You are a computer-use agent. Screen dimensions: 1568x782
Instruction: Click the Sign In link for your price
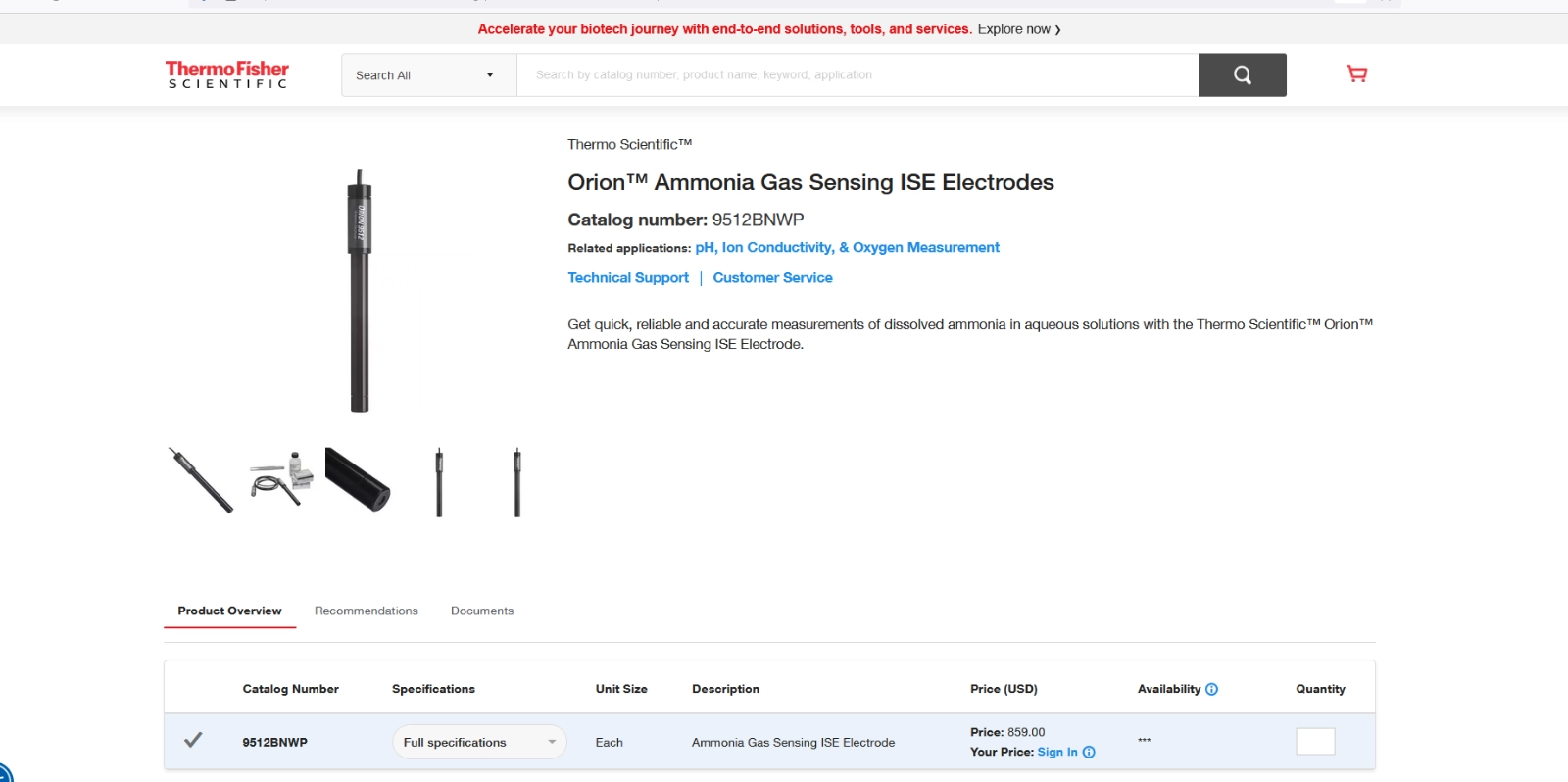[x=1056, y=753]
